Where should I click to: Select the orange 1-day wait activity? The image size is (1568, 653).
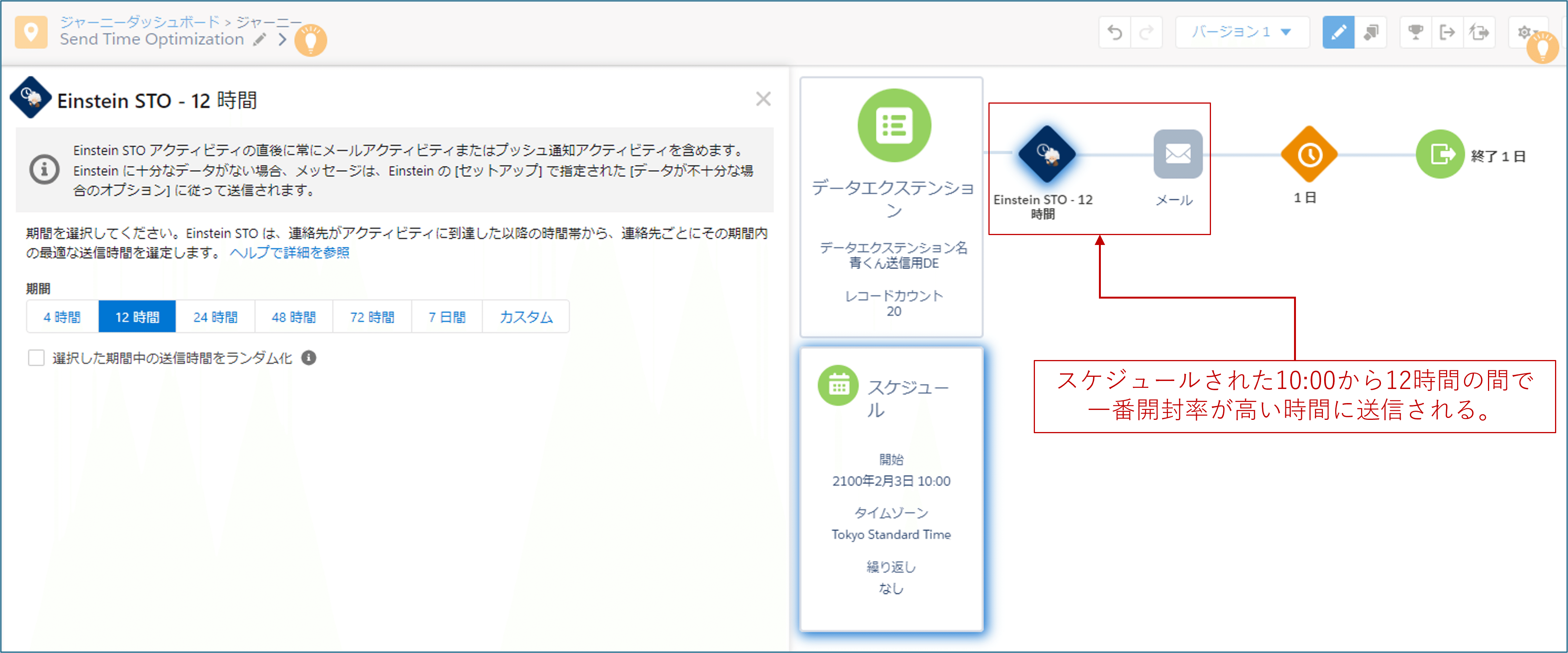[x=1309, y=155]
